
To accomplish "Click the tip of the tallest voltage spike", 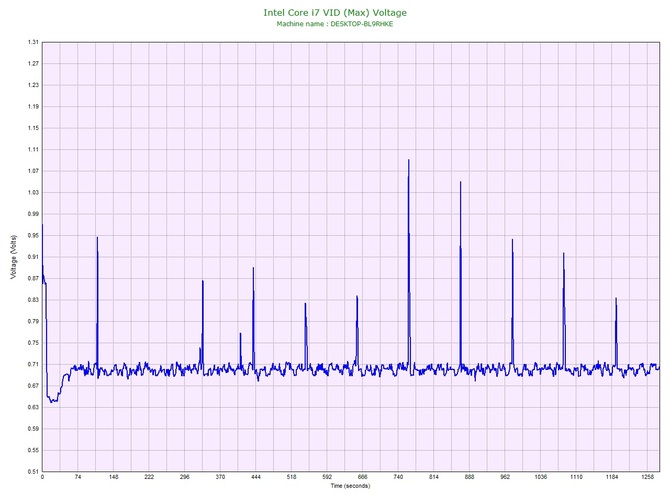I will point(409,160).
